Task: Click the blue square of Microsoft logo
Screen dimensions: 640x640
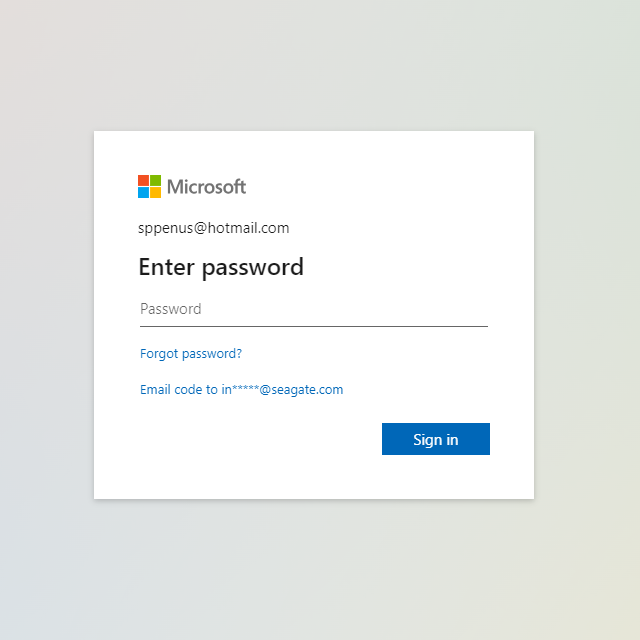Action: [x=143, y=192]
